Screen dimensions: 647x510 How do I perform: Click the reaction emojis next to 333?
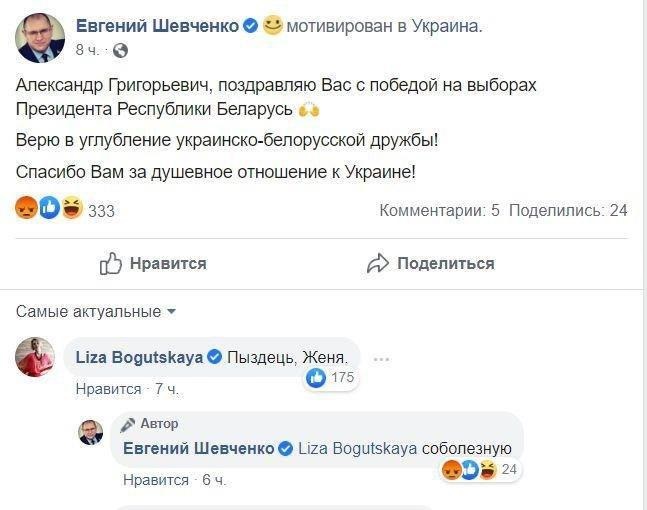point(49,210)
